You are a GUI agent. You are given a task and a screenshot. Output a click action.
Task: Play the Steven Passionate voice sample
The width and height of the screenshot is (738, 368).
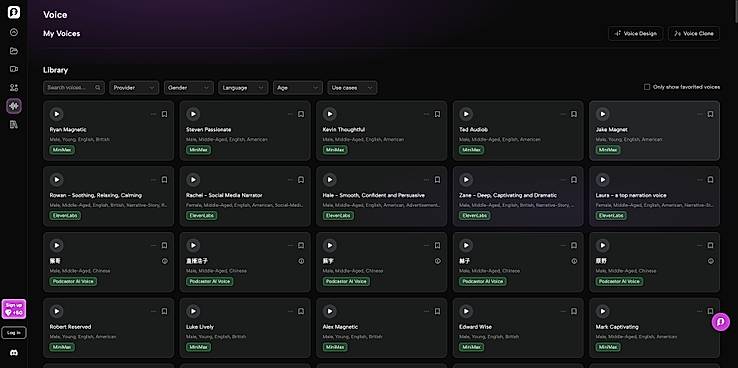[x=193, y=114]
